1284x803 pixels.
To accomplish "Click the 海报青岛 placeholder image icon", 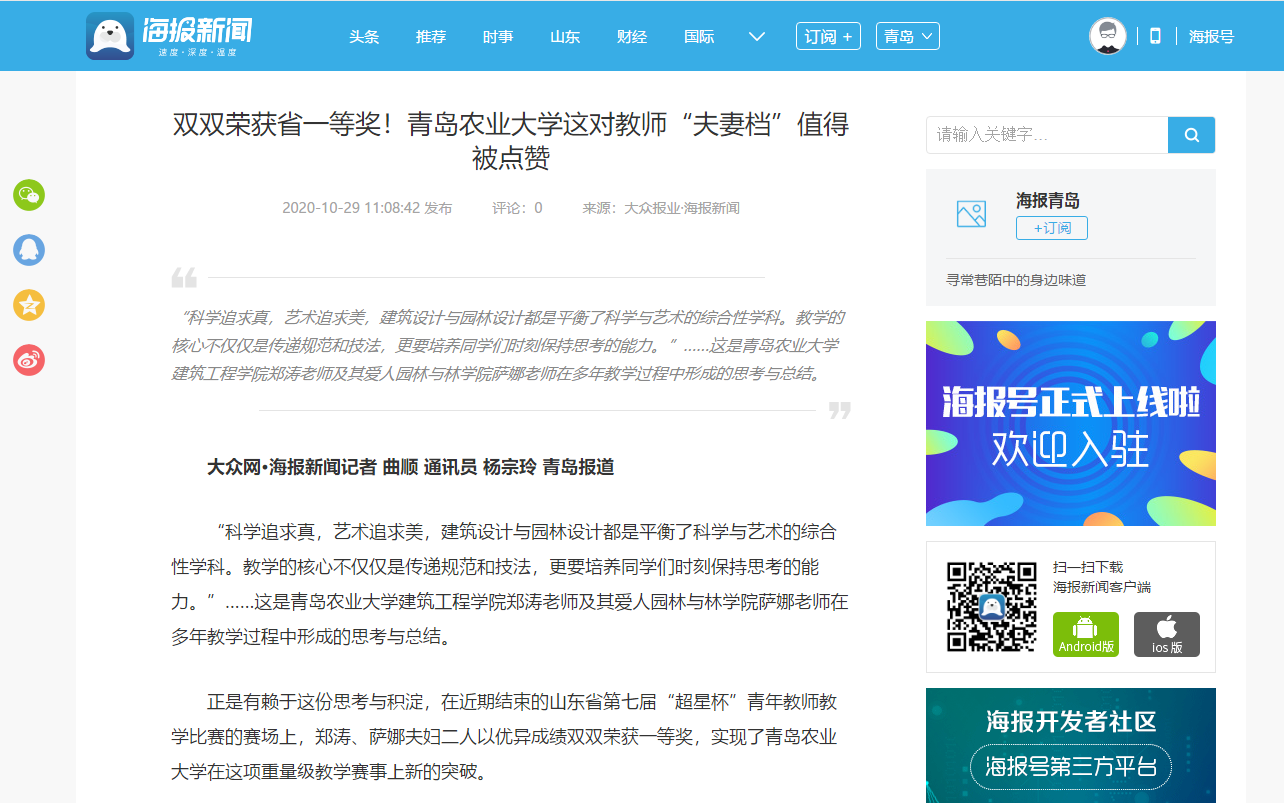I will point(971,214).
